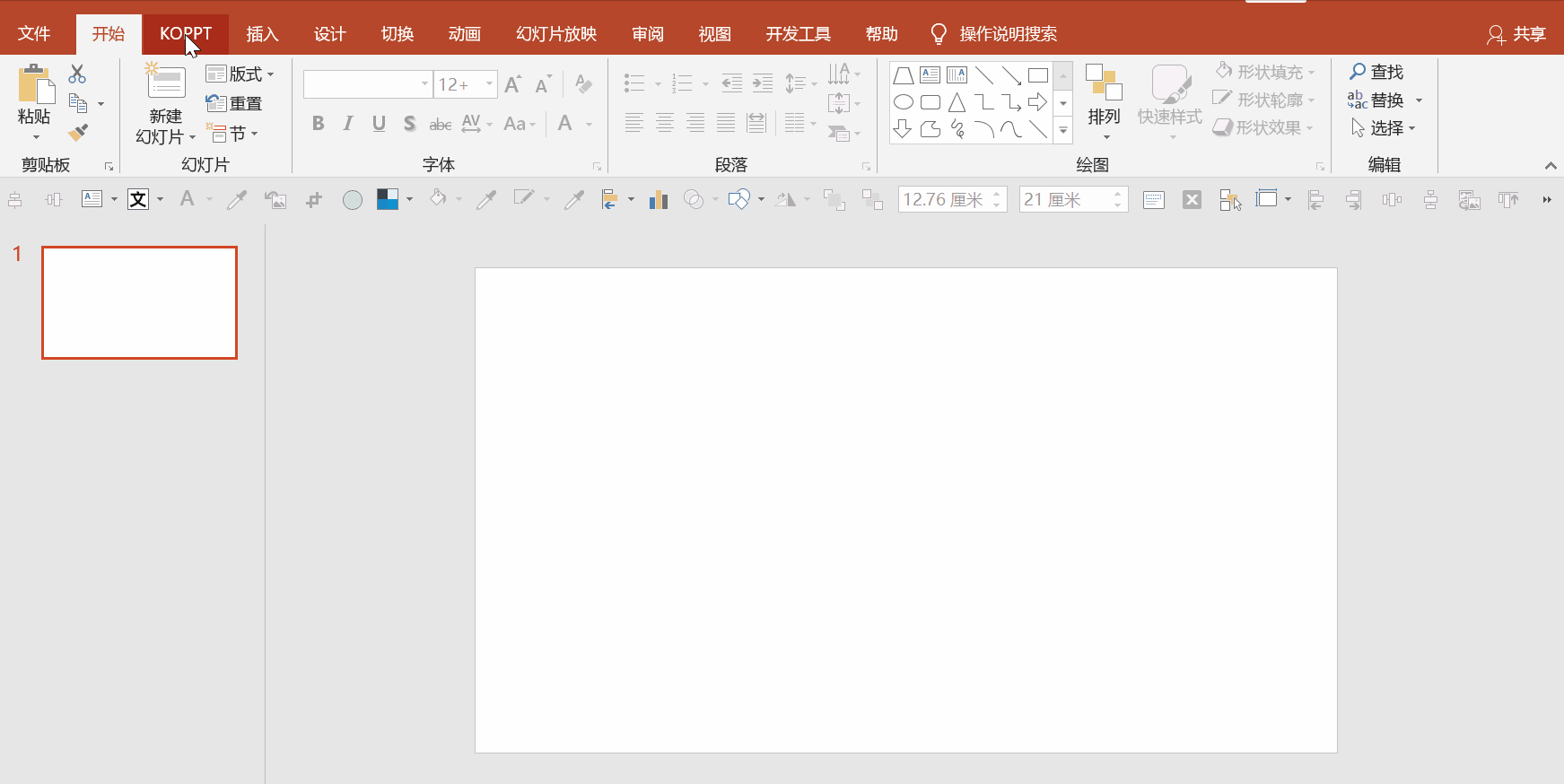Click the circle shape icon in toolbar

tap(353, 200)
